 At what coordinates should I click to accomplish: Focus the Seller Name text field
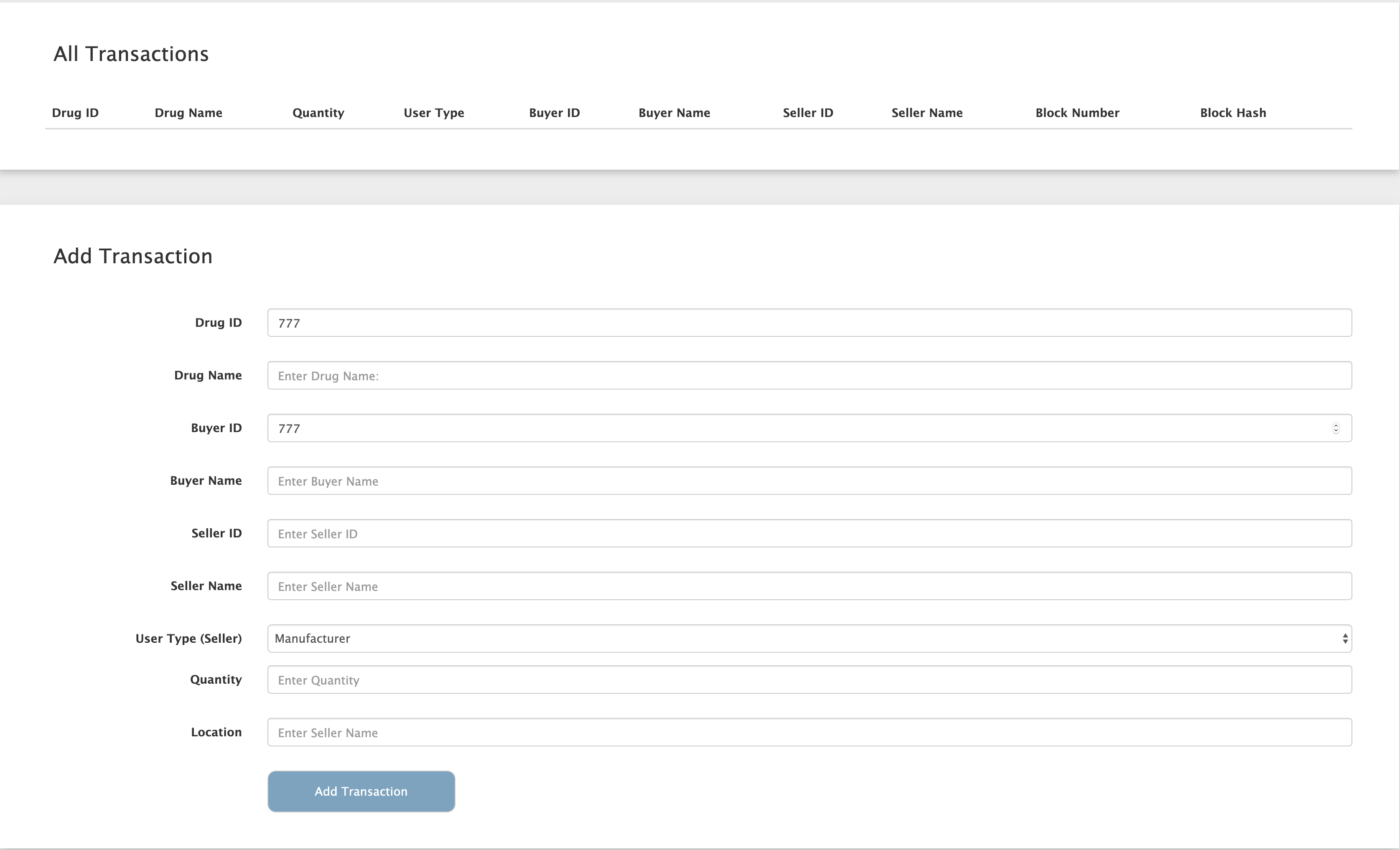(809, 586)
